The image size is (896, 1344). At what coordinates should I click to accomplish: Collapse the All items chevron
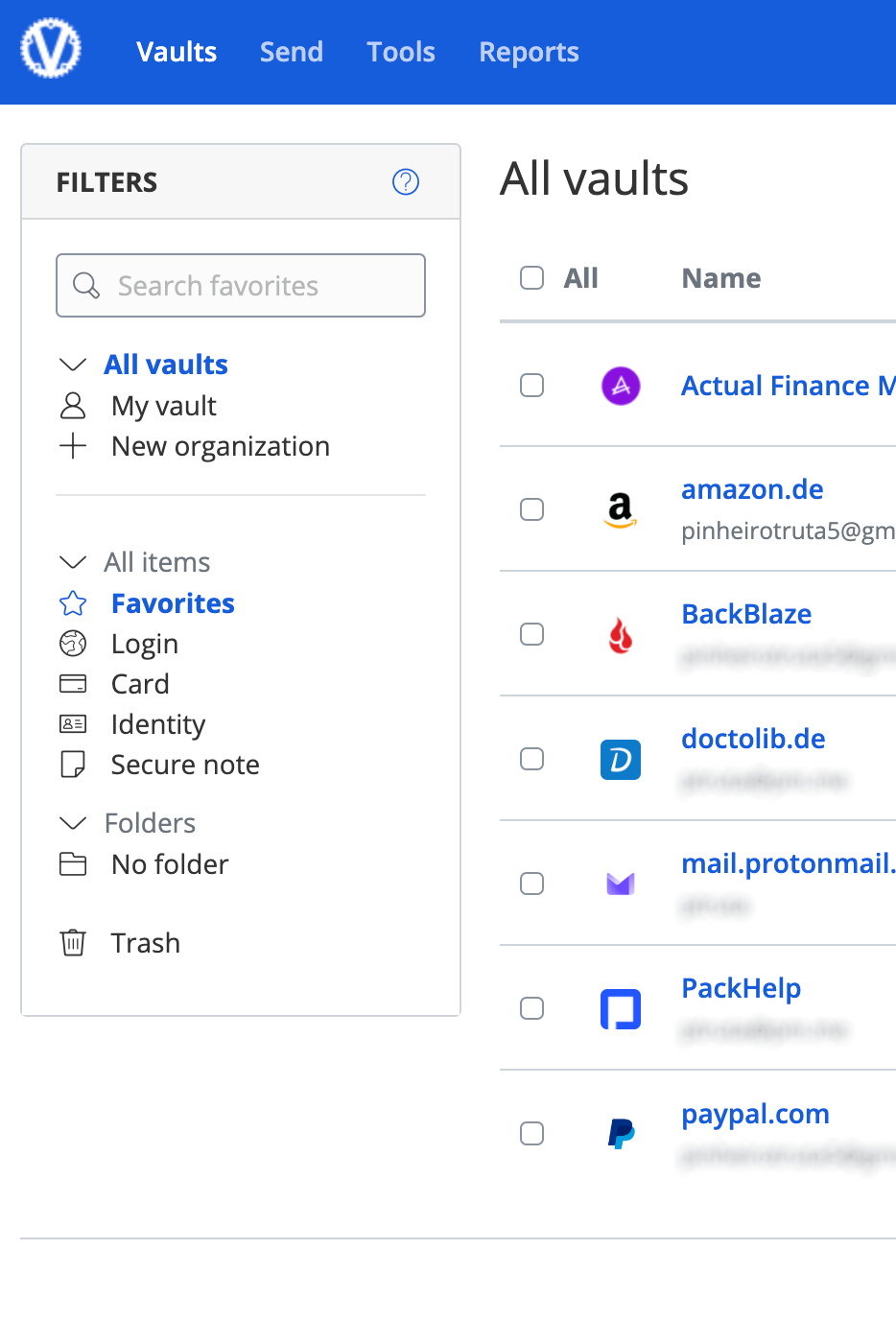pos(73,562)
